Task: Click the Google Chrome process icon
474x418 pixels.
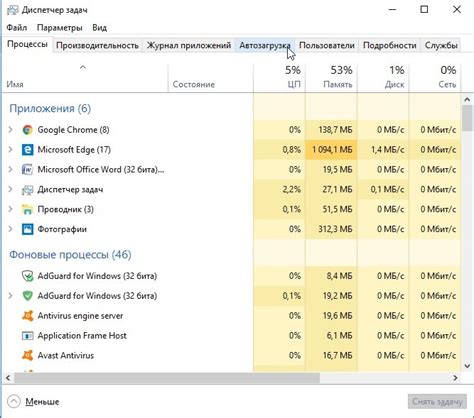Action: coord(27,130)
